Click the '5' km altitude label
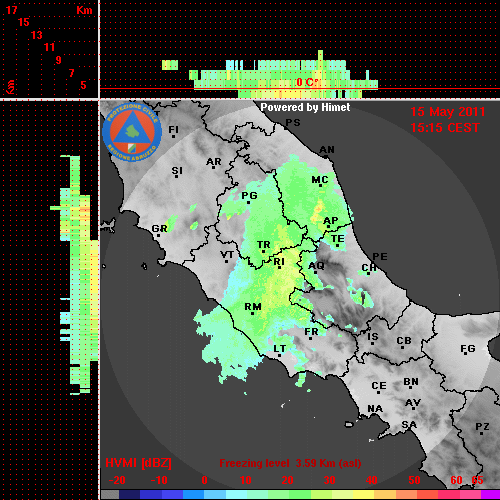 click(83, 85)
